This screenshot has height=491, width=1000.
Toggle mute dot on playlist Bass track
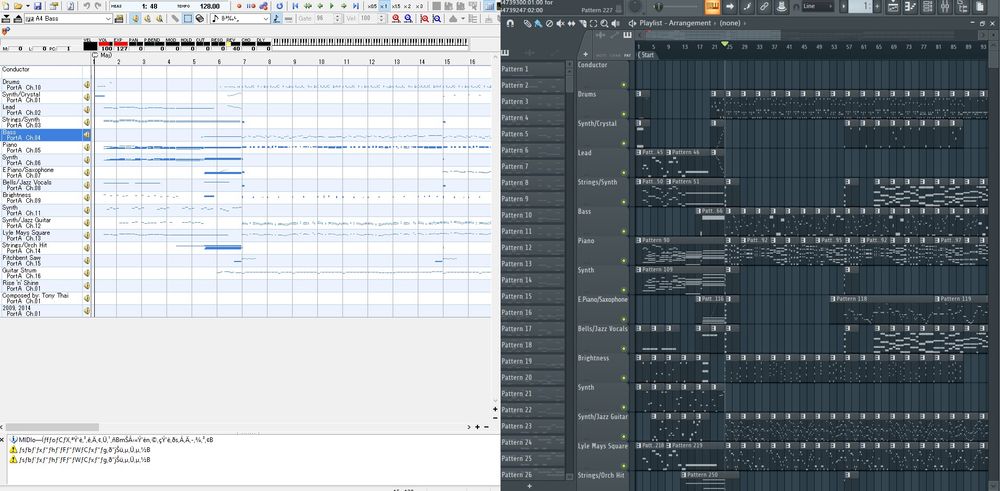point(624,231)
